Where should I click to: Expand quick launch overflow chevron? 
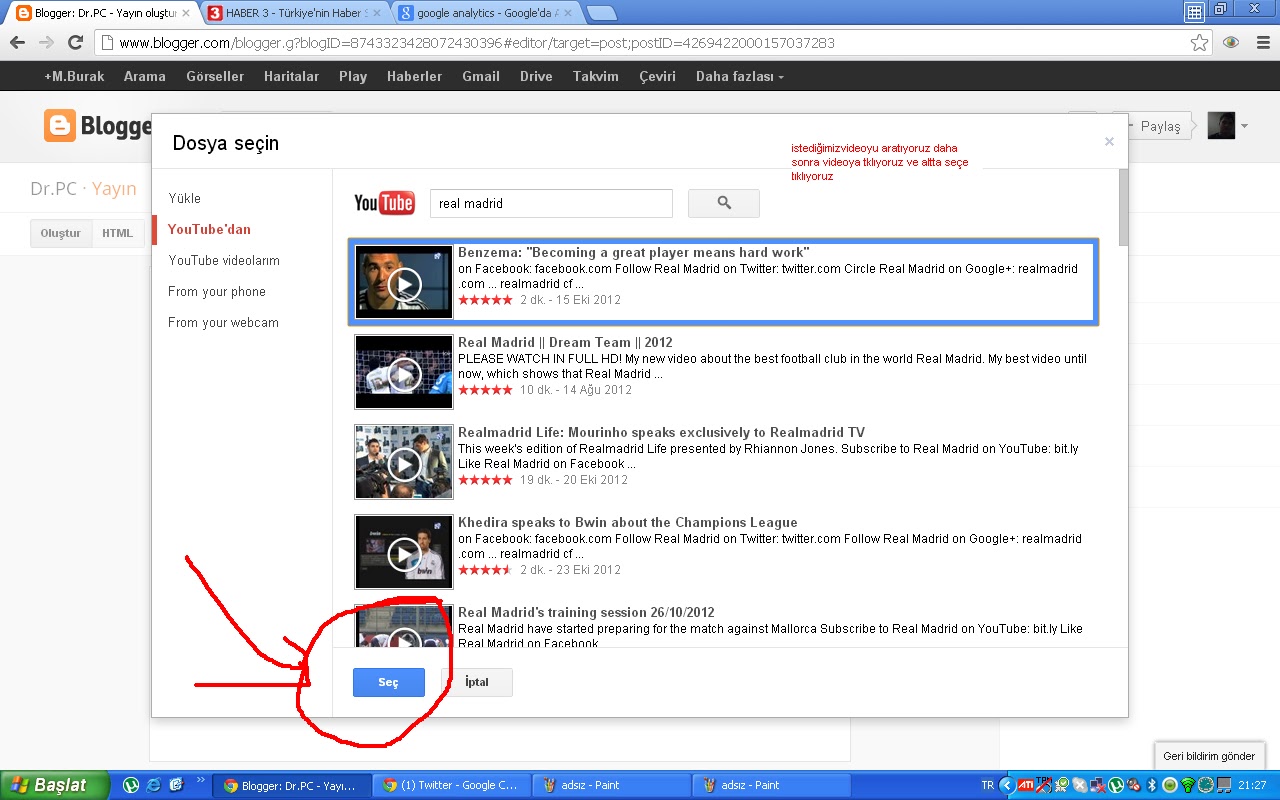201,780
